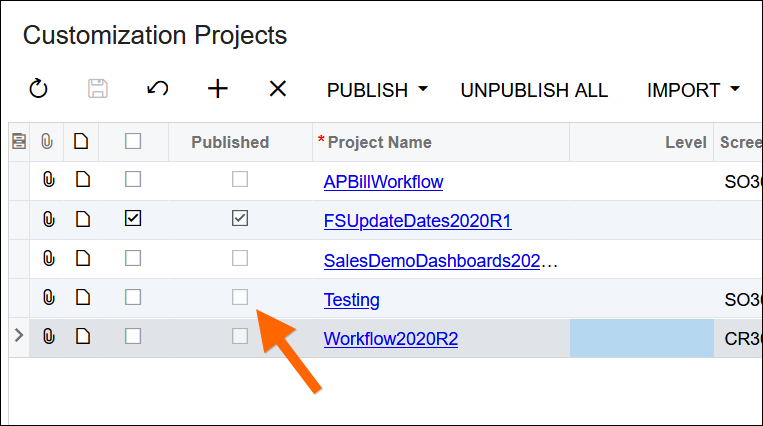This screenshot has height=426, width=763.
Task: Click the Undo arrow icon
Action: click(x=157, y=89)
